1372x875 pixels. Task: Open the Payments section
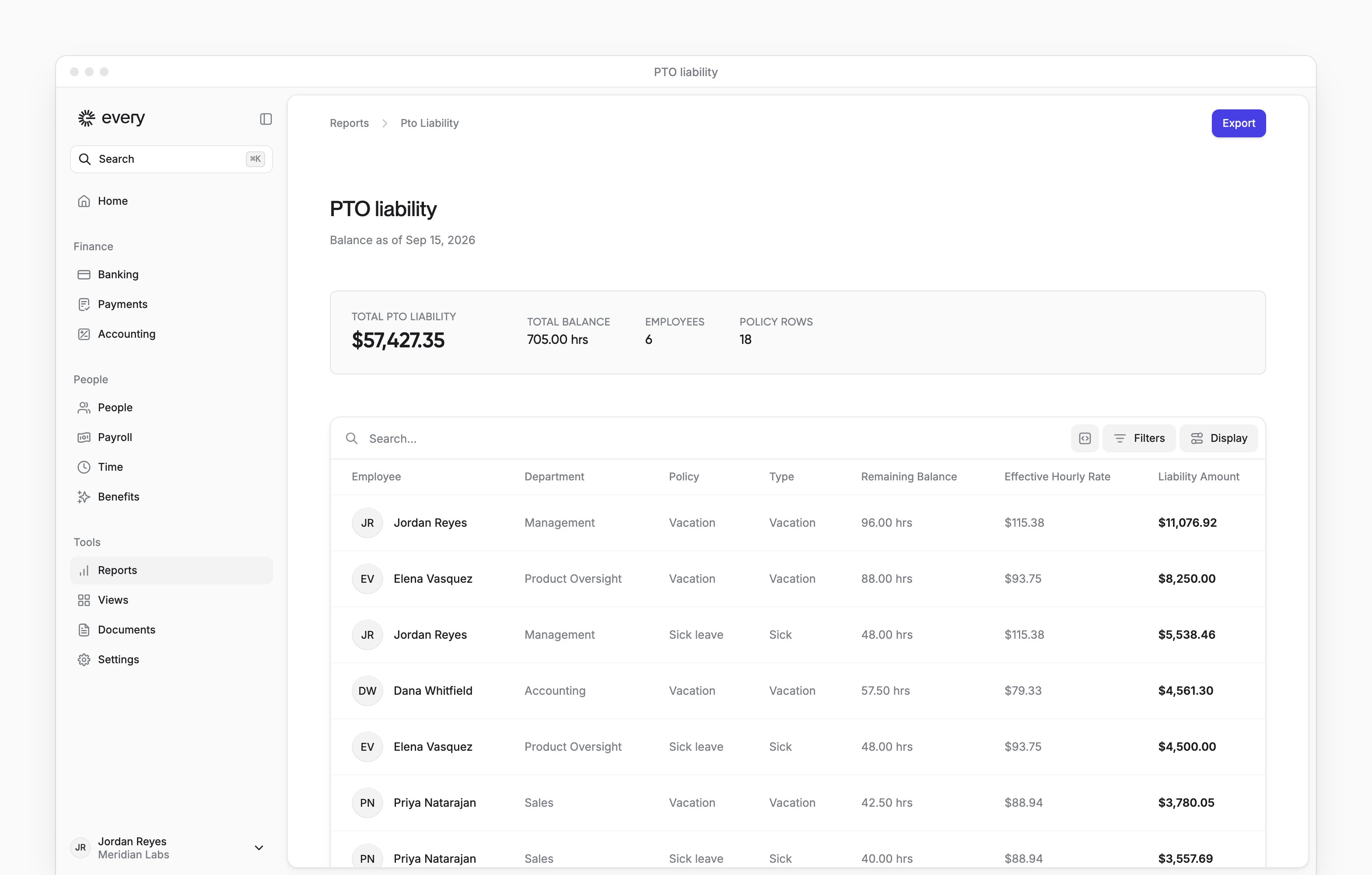[171, 304]
